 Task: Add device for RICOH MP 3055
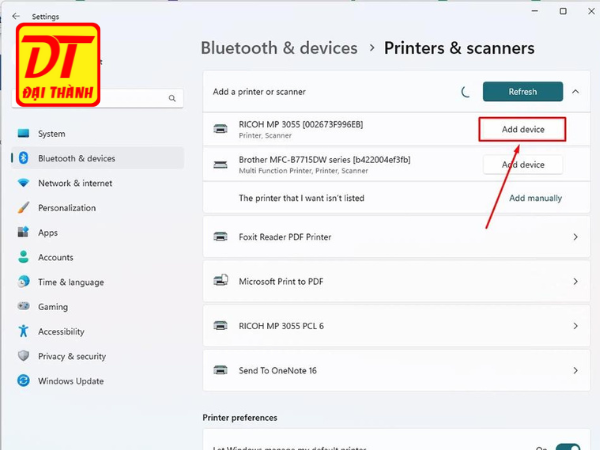tap(522, 129)
